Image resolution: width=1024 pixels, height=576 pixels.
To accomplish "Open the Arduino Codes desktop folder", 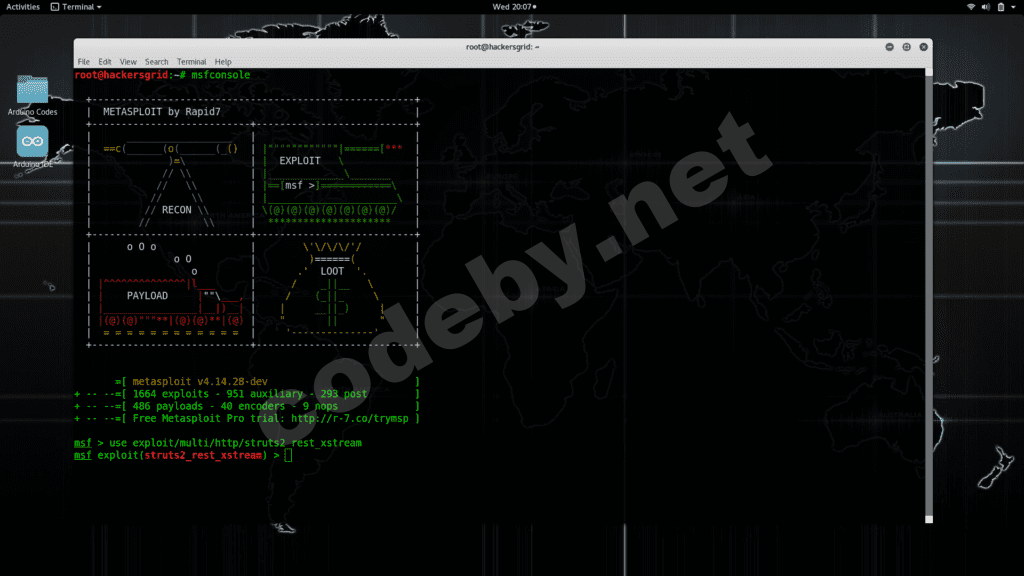I will 32,95.
